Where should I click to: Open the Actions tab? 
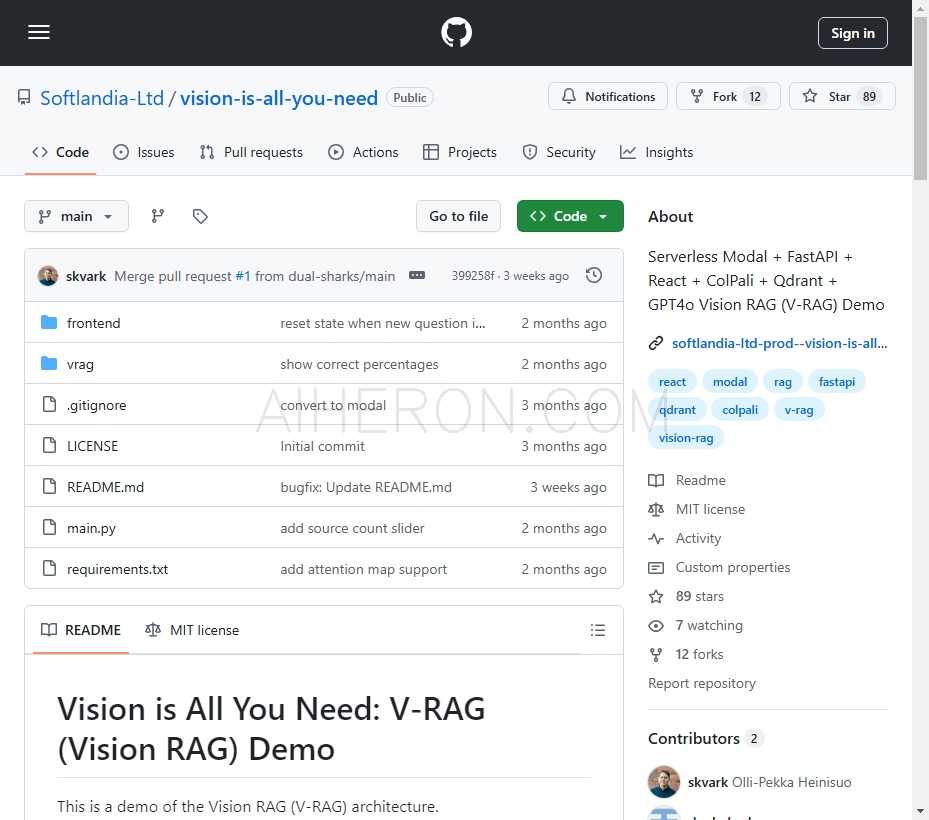click(363, 152)
